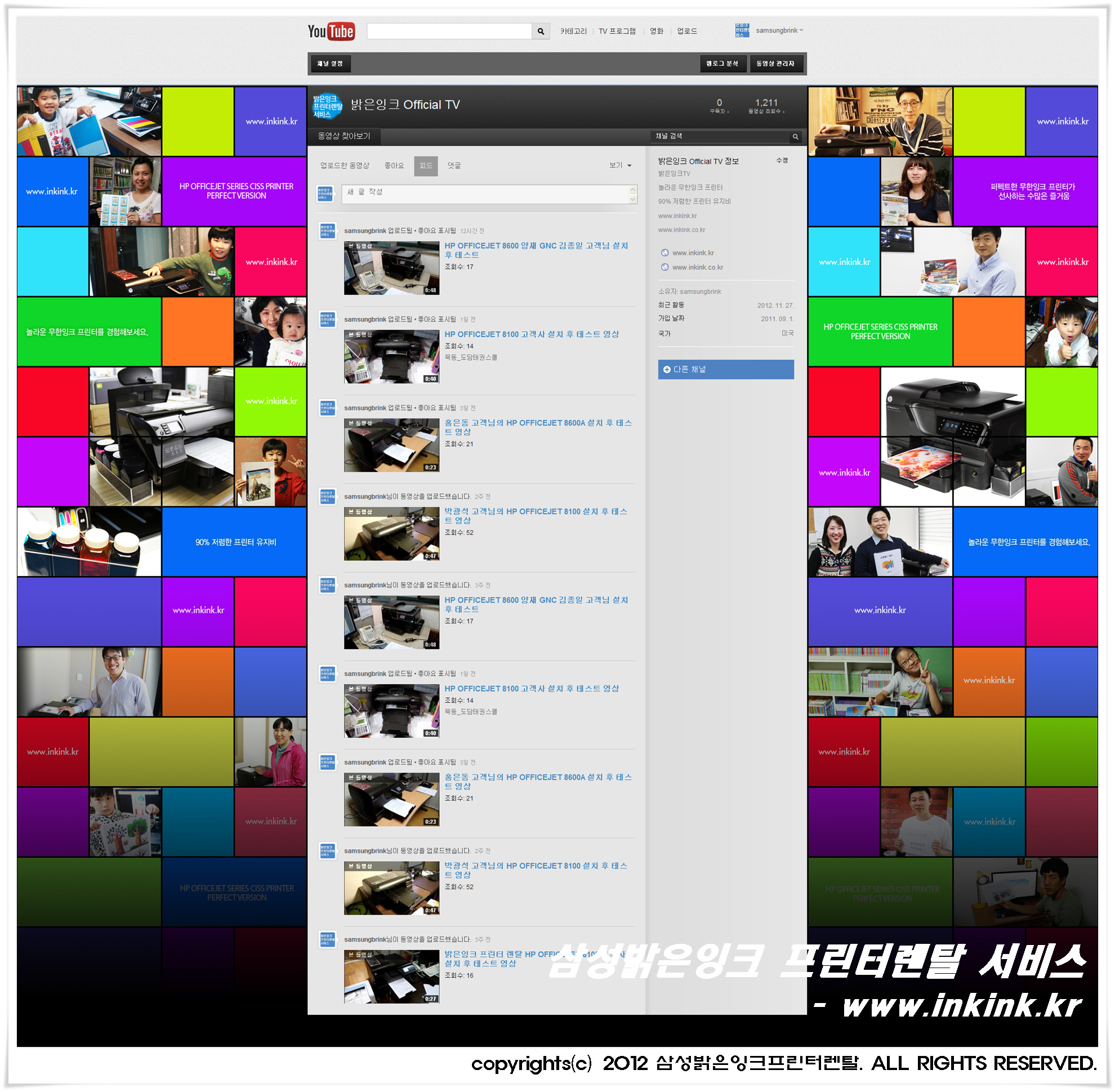The height and width of the screenshot is (1092, 1115).
Task: Open the samsungbrink account dropdown
Action: (x=779, y=30)
